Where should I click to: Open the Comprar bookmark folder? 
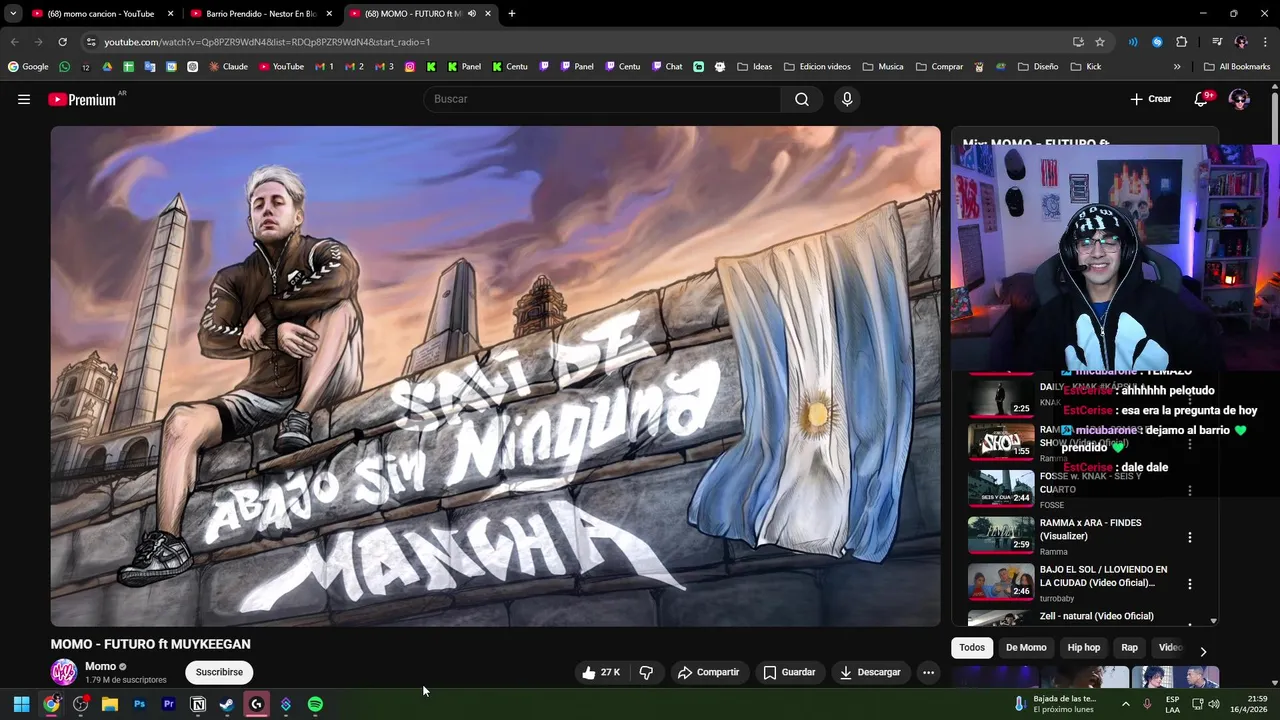[x=939, y=67]
